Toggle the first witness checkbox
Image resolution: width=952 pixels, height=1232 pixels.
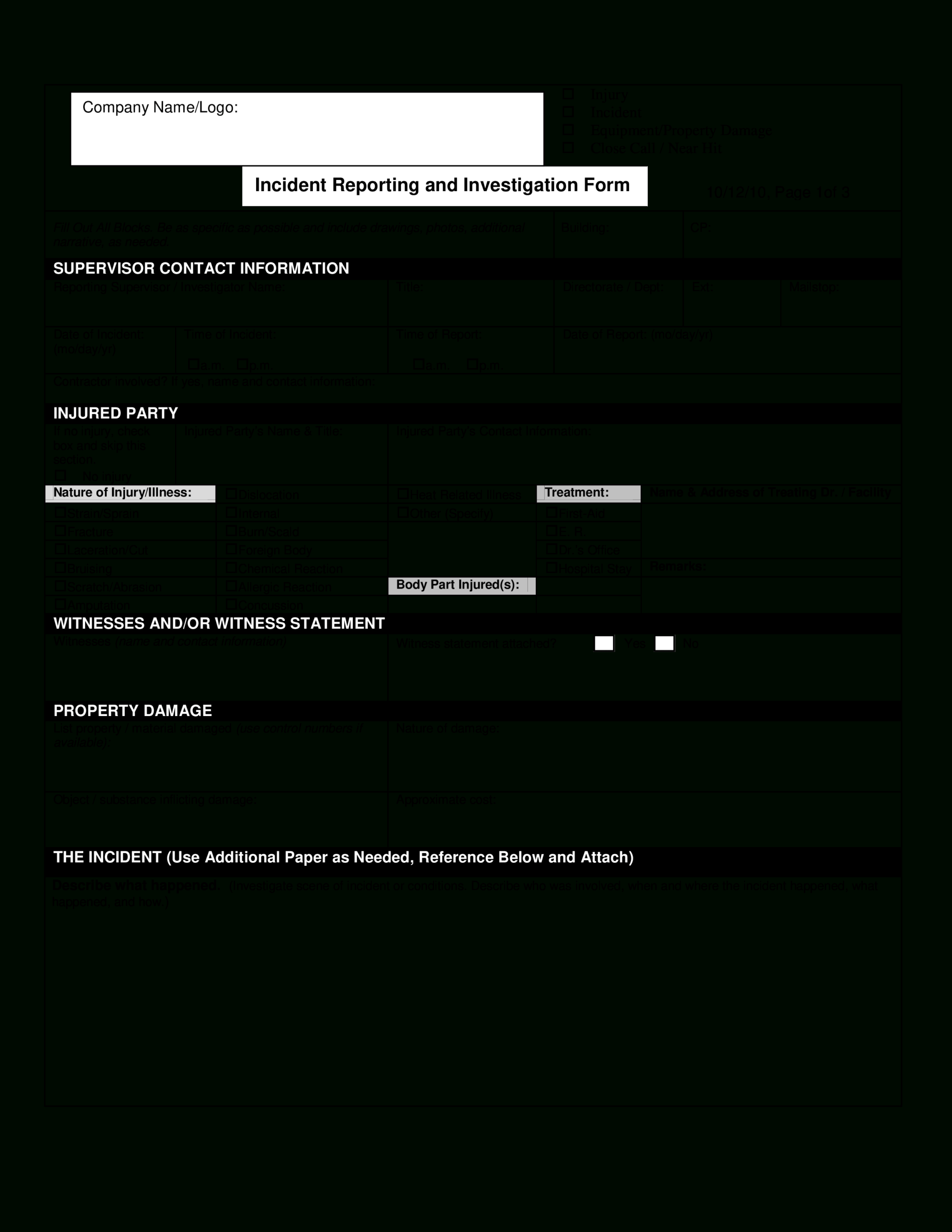tap(607, 641)
